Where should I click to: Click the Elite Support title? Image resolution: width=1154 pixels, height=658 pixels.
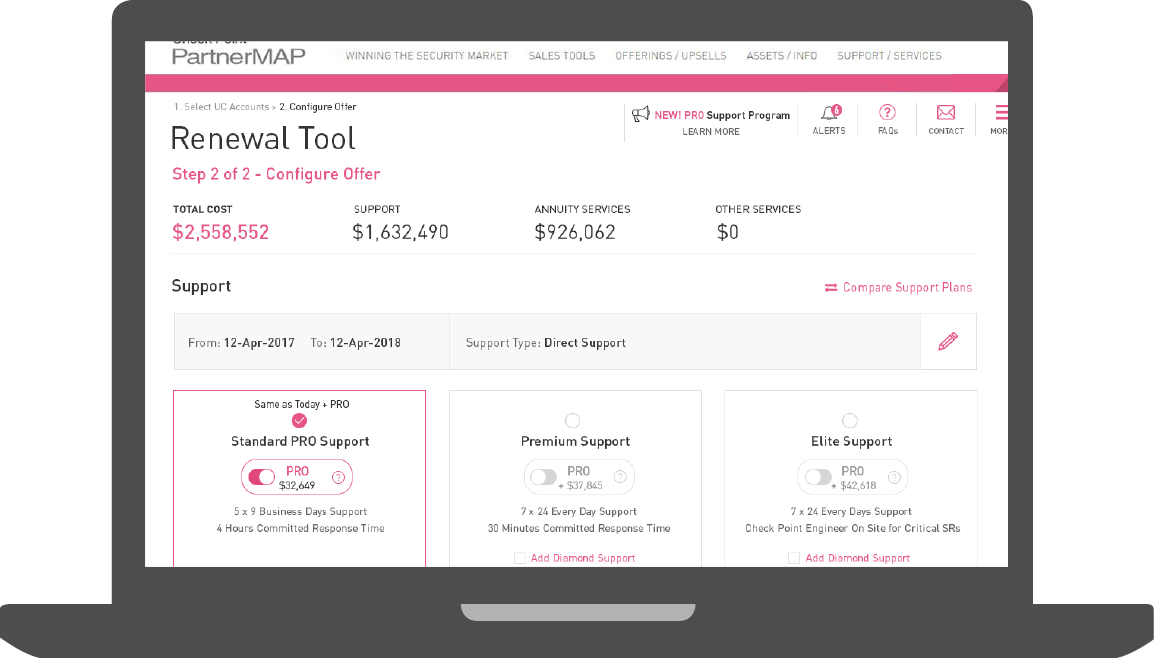click(852, 442)
